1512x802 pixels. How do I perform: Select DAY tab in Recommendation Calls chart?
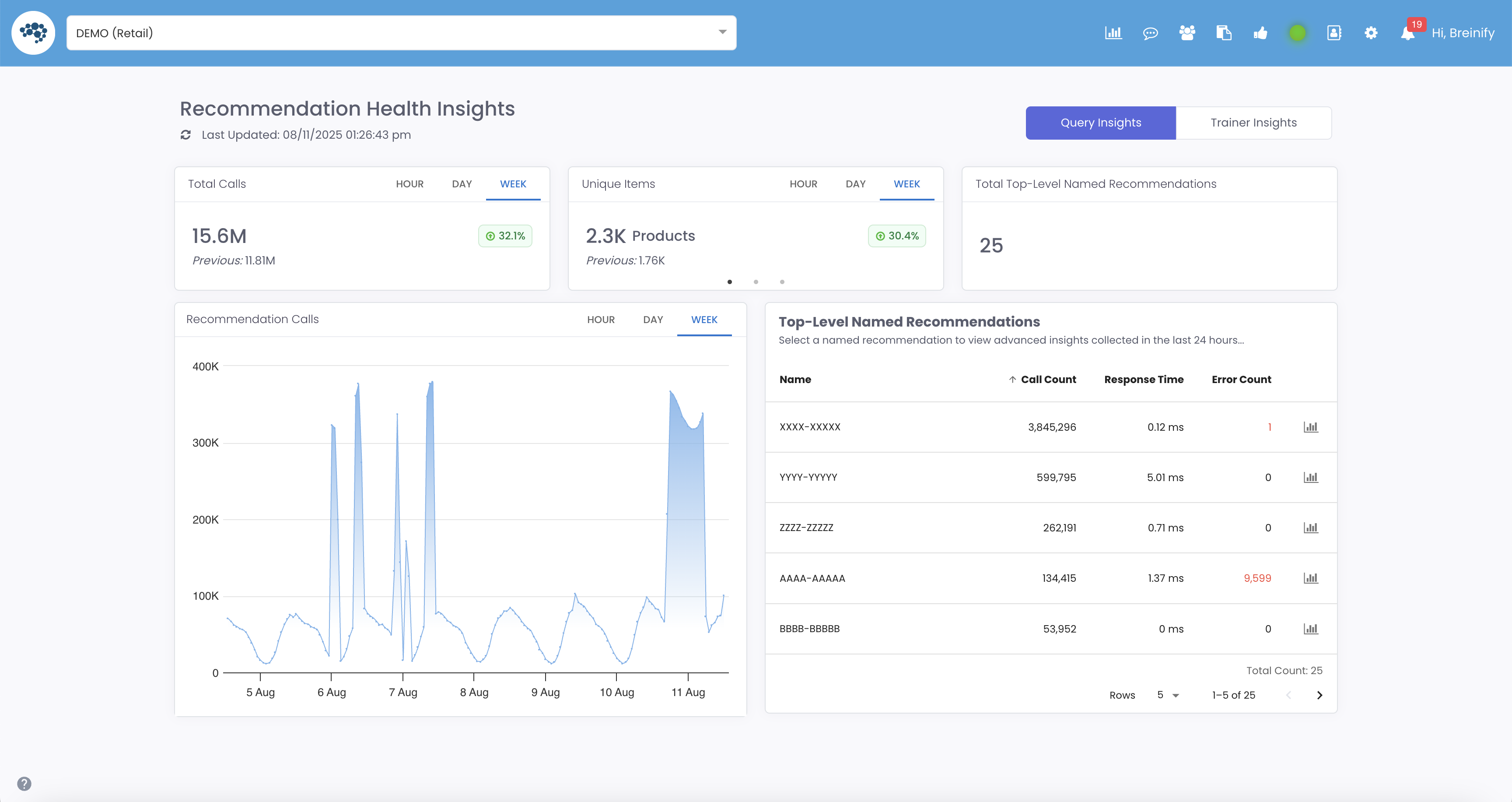pyautogui.click(x=653, y=320)
